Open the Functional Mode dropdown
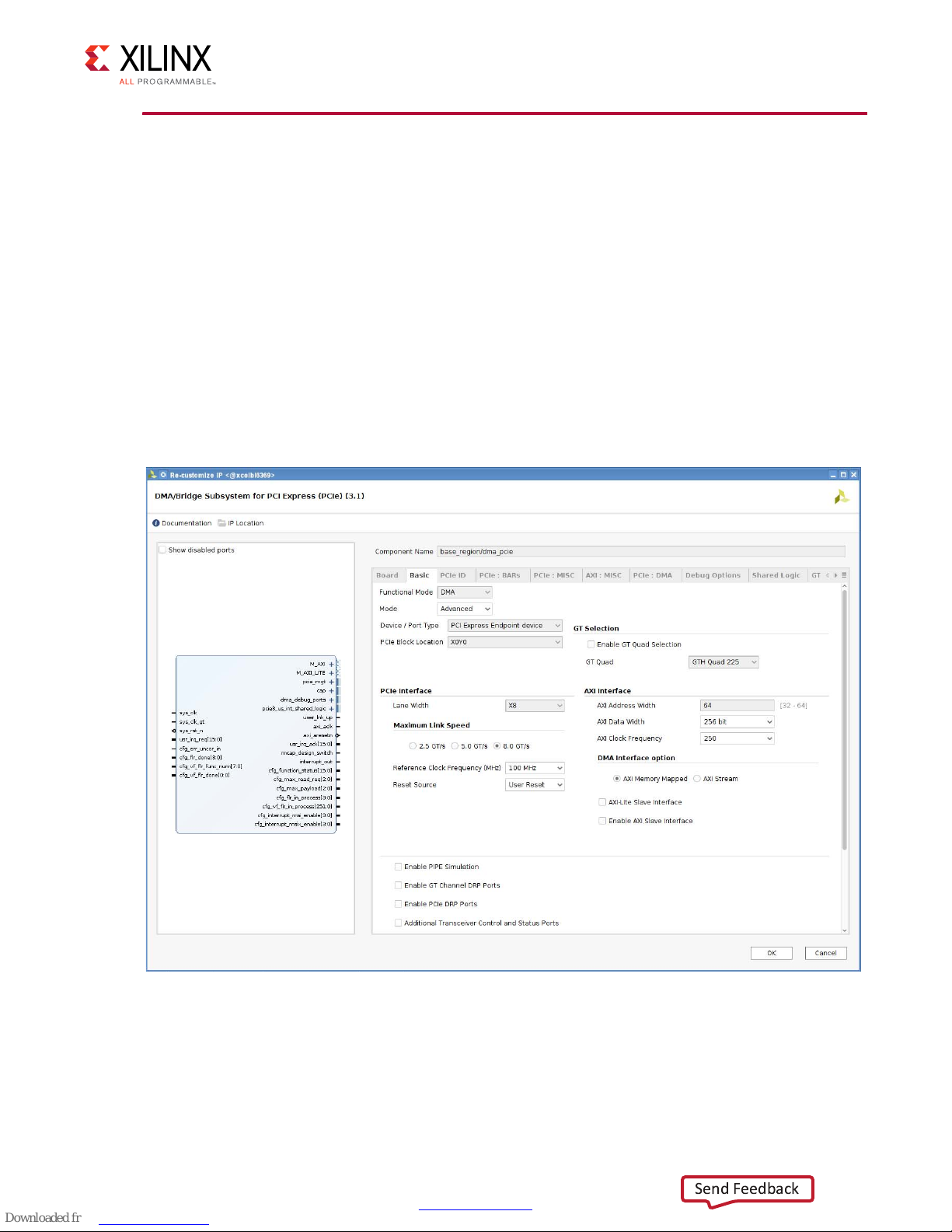The width and height of the screenshot is (952, 1232). pyautogui.click(x=465, y=592)
